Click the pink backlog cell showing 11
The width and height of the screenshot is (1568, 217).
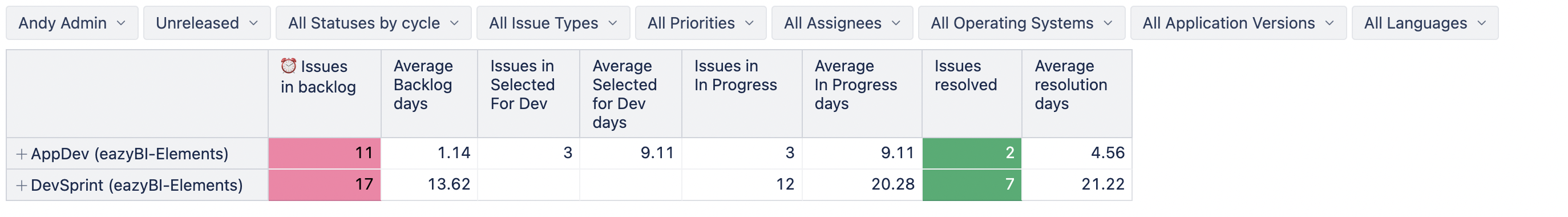tap(325, 154)
